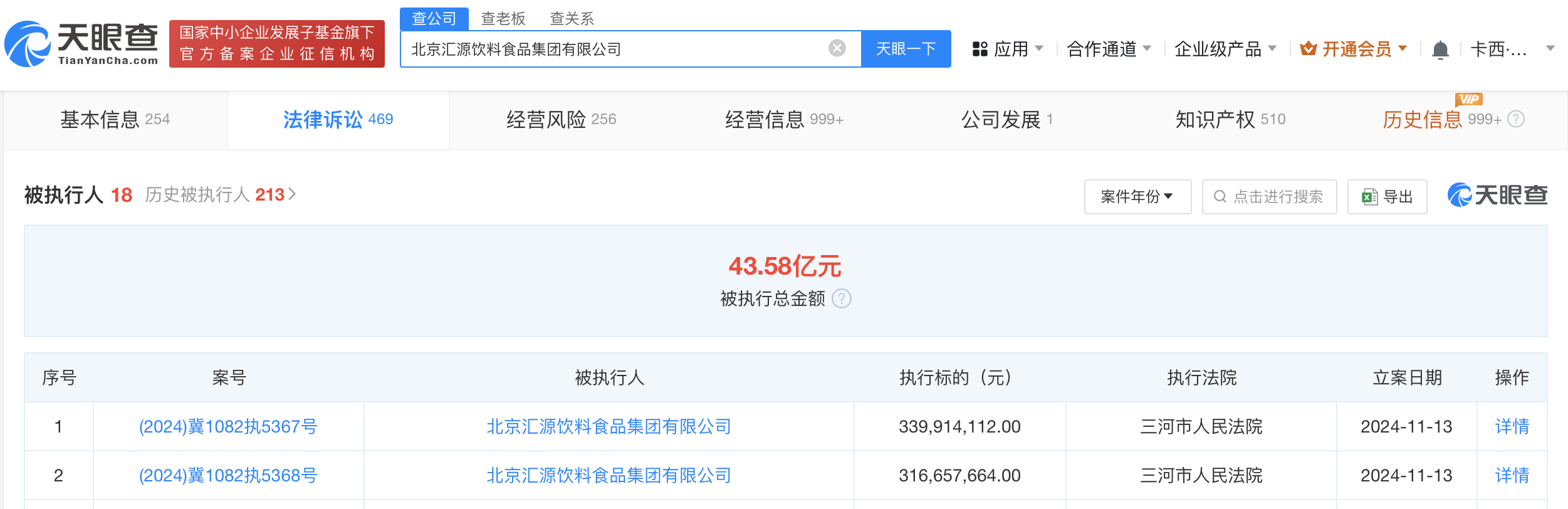Open the 知识产权 tab
1568x509 pixels.
1230,119
